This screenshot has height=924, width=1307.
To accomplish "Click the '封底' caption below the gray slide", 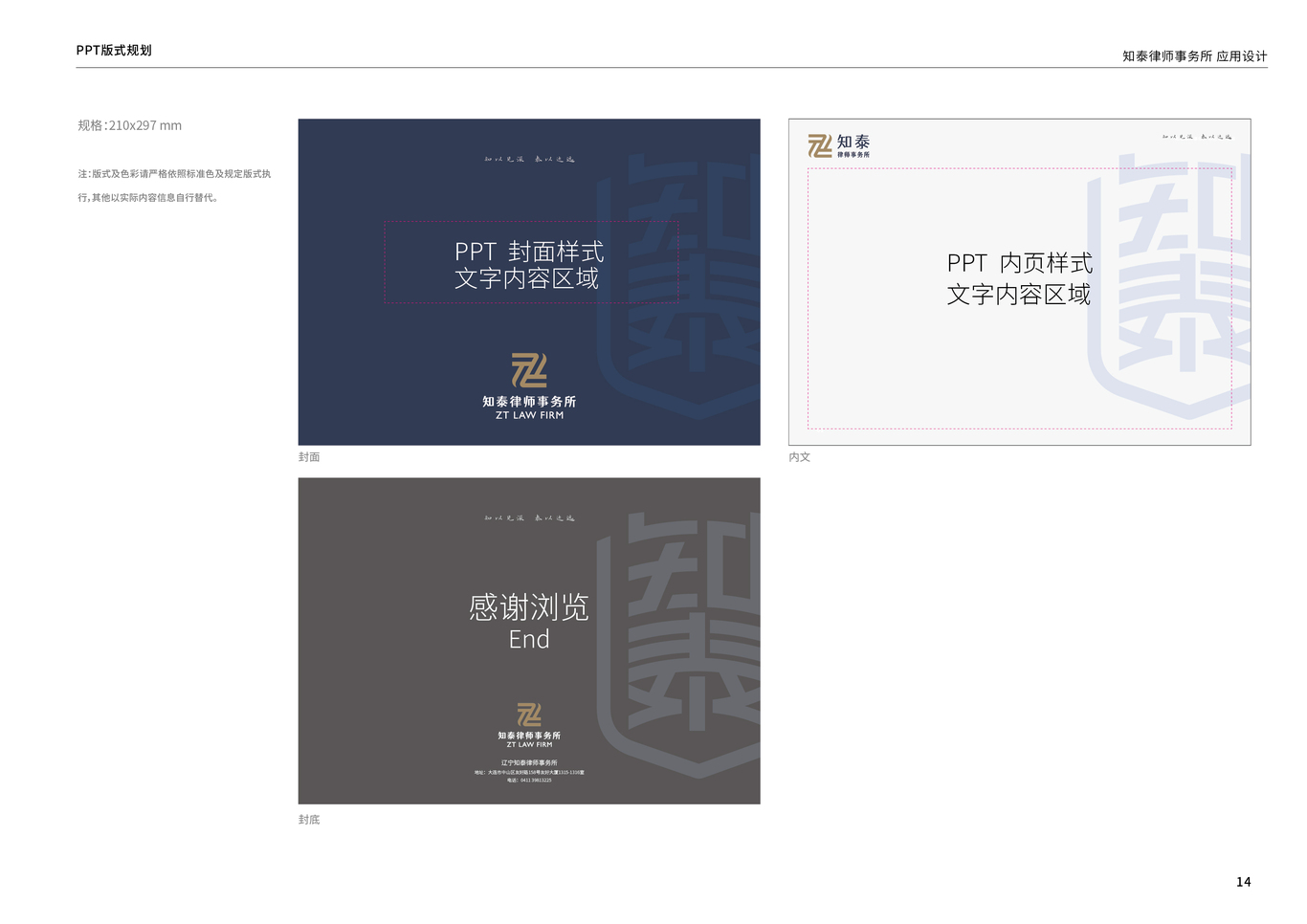I will click(309, 820).
